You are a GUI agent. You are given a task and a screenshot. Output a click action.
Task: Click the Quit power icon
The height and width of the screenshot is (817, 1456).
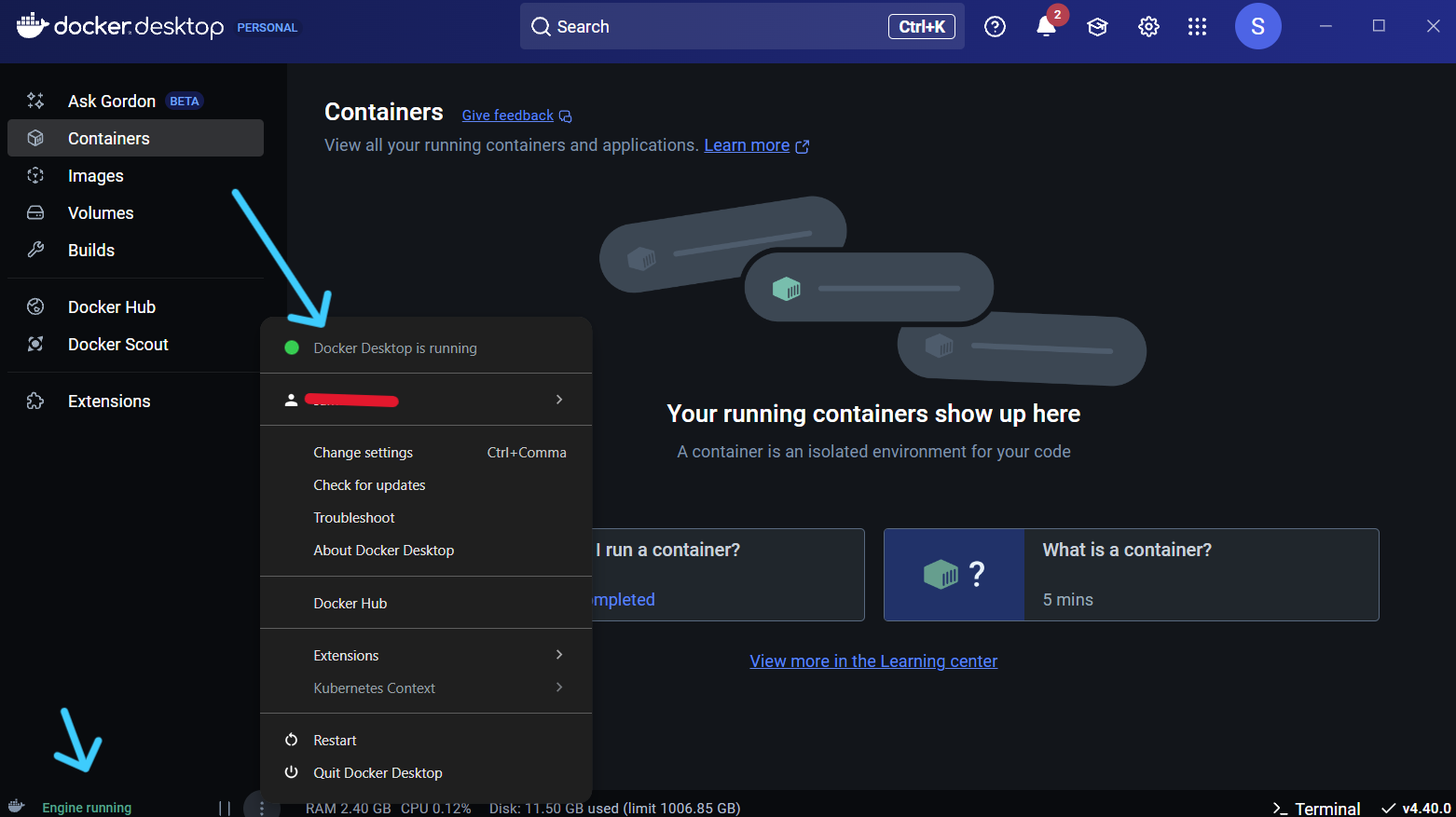(292, 772)
